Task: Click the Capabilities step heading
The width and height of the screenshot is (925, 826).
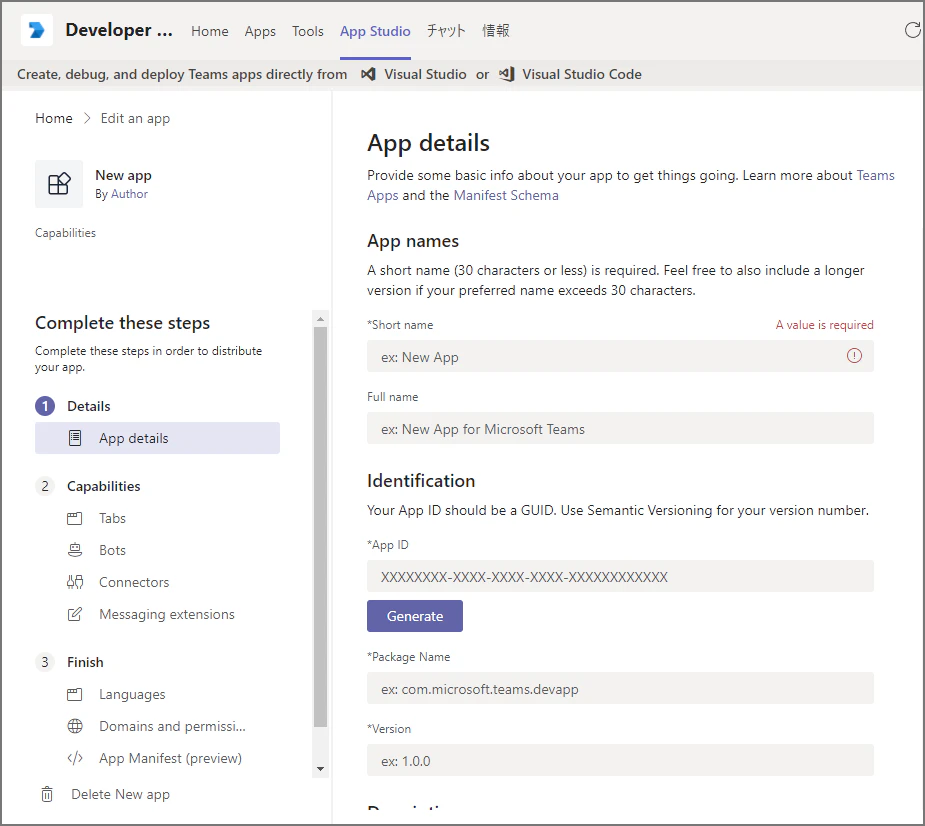Action: (104, 486)
